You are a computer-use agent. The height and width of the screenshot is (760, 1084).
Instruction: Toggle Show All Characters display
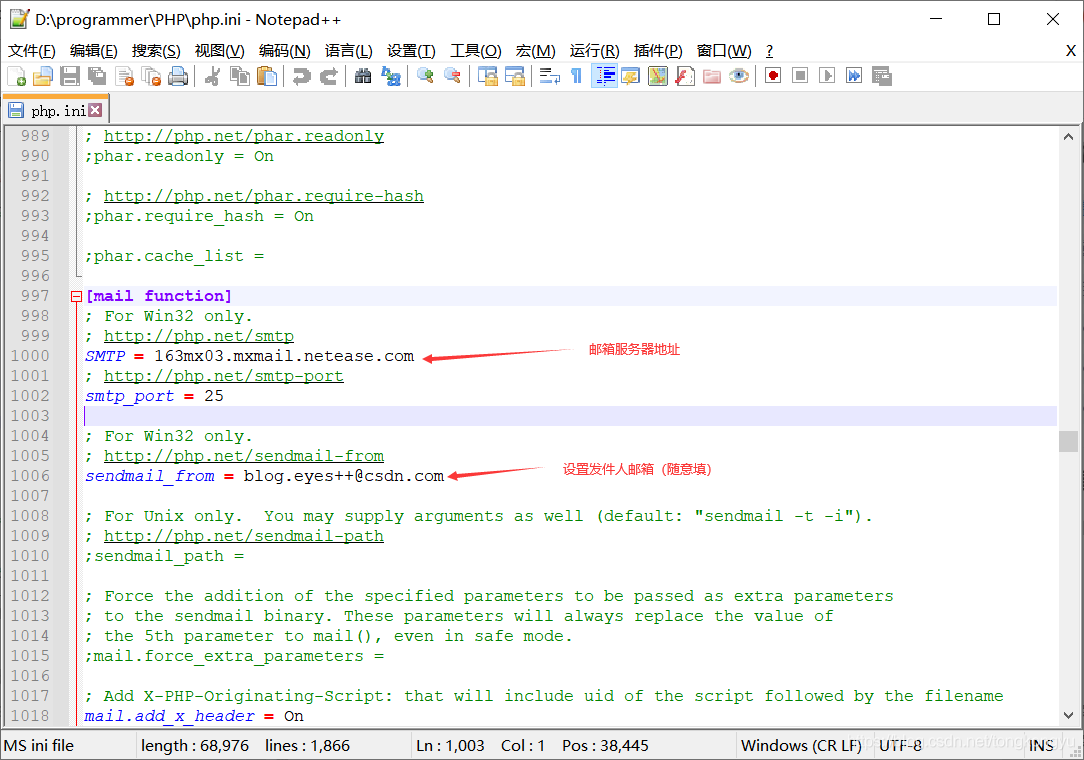(576, 75)
